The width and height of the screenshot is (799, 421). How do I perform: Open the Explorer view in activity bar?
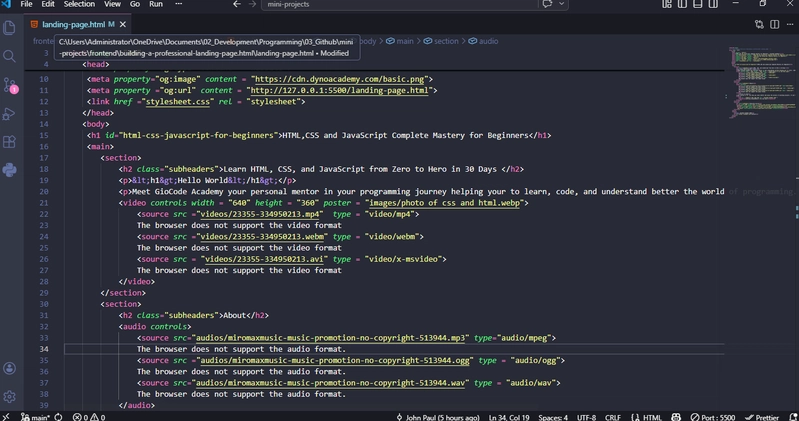tap(9, 28)
